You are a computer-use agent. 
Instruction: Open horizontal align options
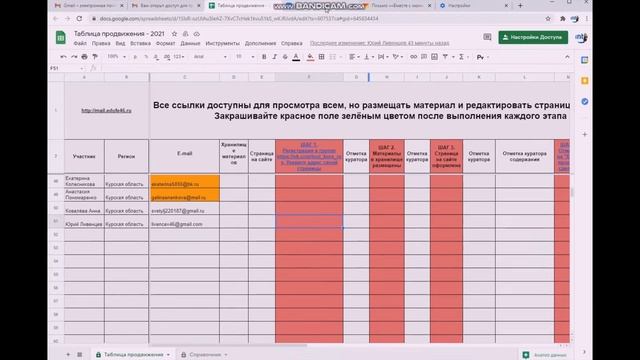coord(353,57)
